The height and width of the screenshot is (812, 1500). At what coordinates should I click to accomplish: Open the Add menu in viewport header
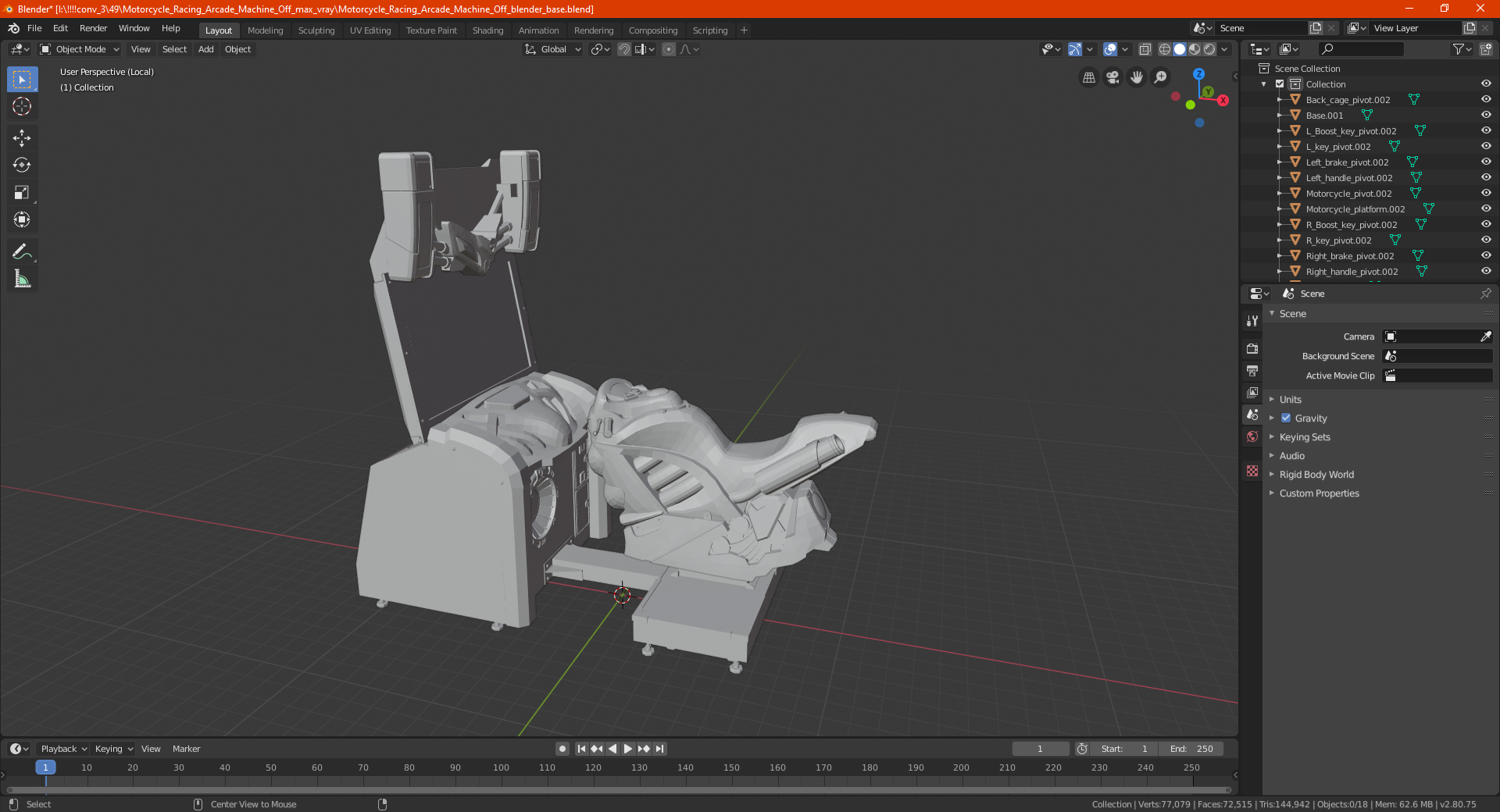(205, 49)
